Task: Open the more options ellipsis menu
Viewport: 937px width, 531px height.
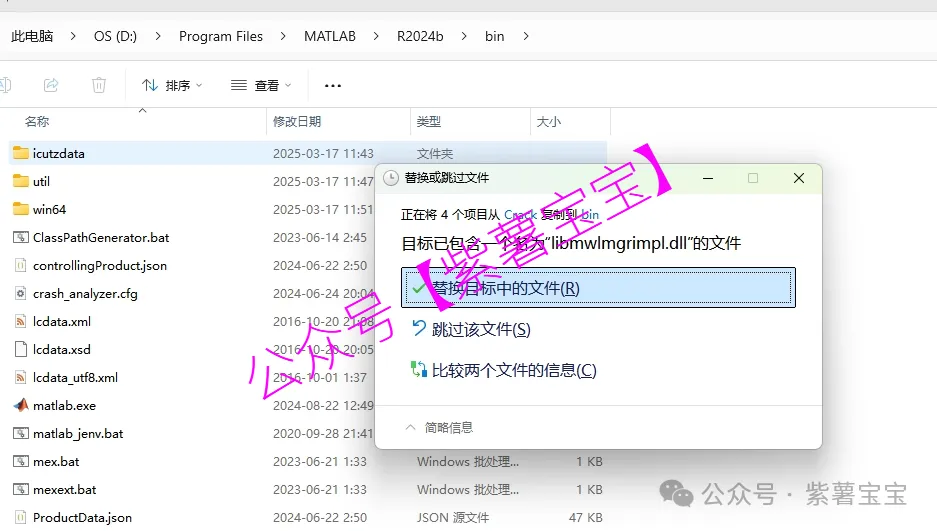Action: tap(333, 86)
